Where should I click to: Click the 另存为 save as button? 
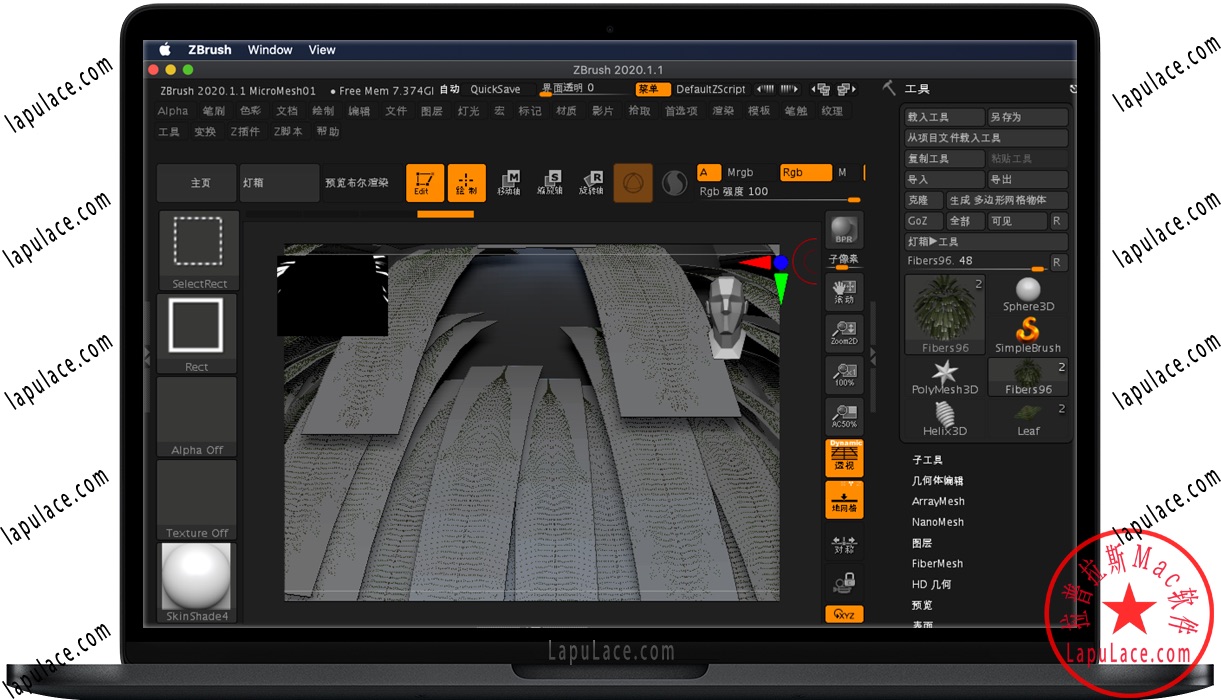click(x=1028, y=117)
